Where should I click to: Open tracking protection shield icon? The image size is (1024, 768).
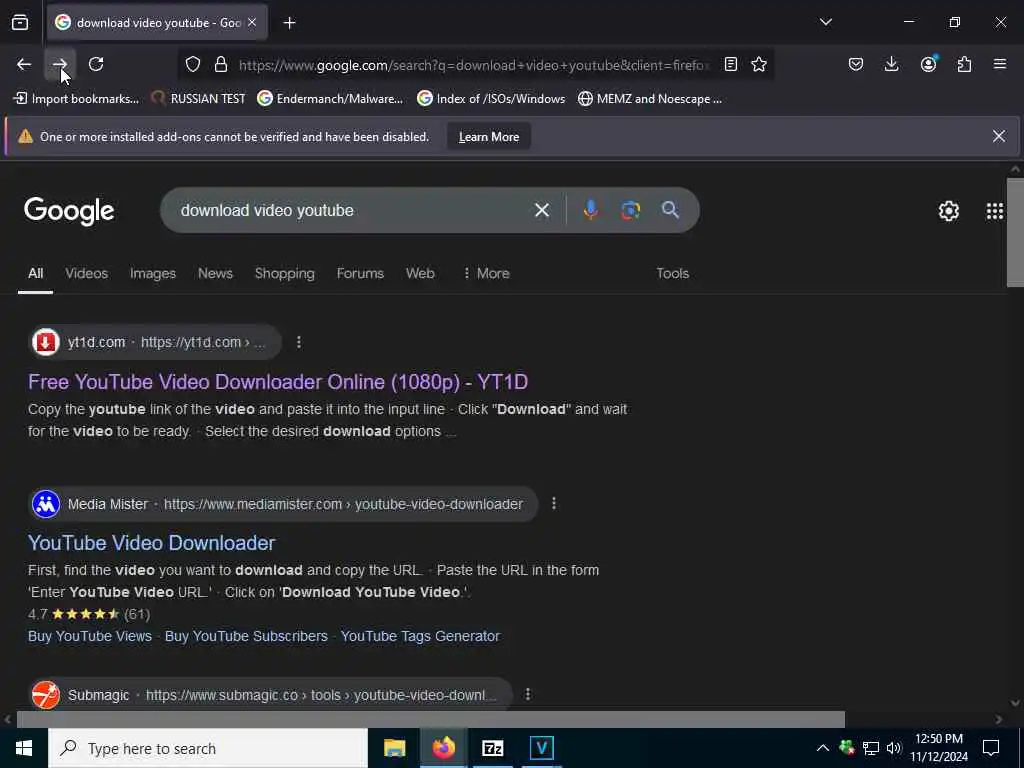[193, 64]
